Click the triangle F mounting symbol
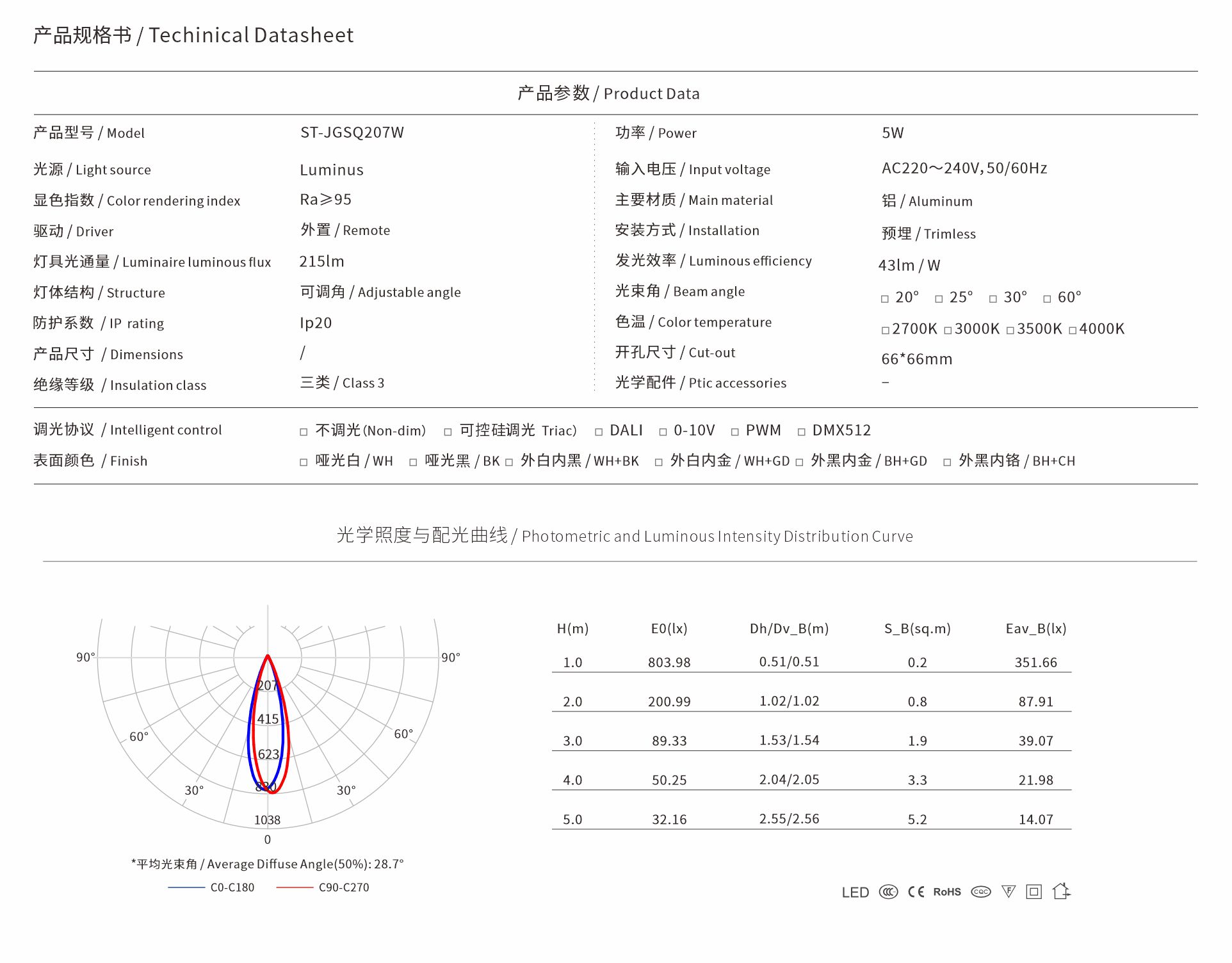The width and height of the screenshot is (1232, 963). pyautogui.click(x=1009, y=891)
